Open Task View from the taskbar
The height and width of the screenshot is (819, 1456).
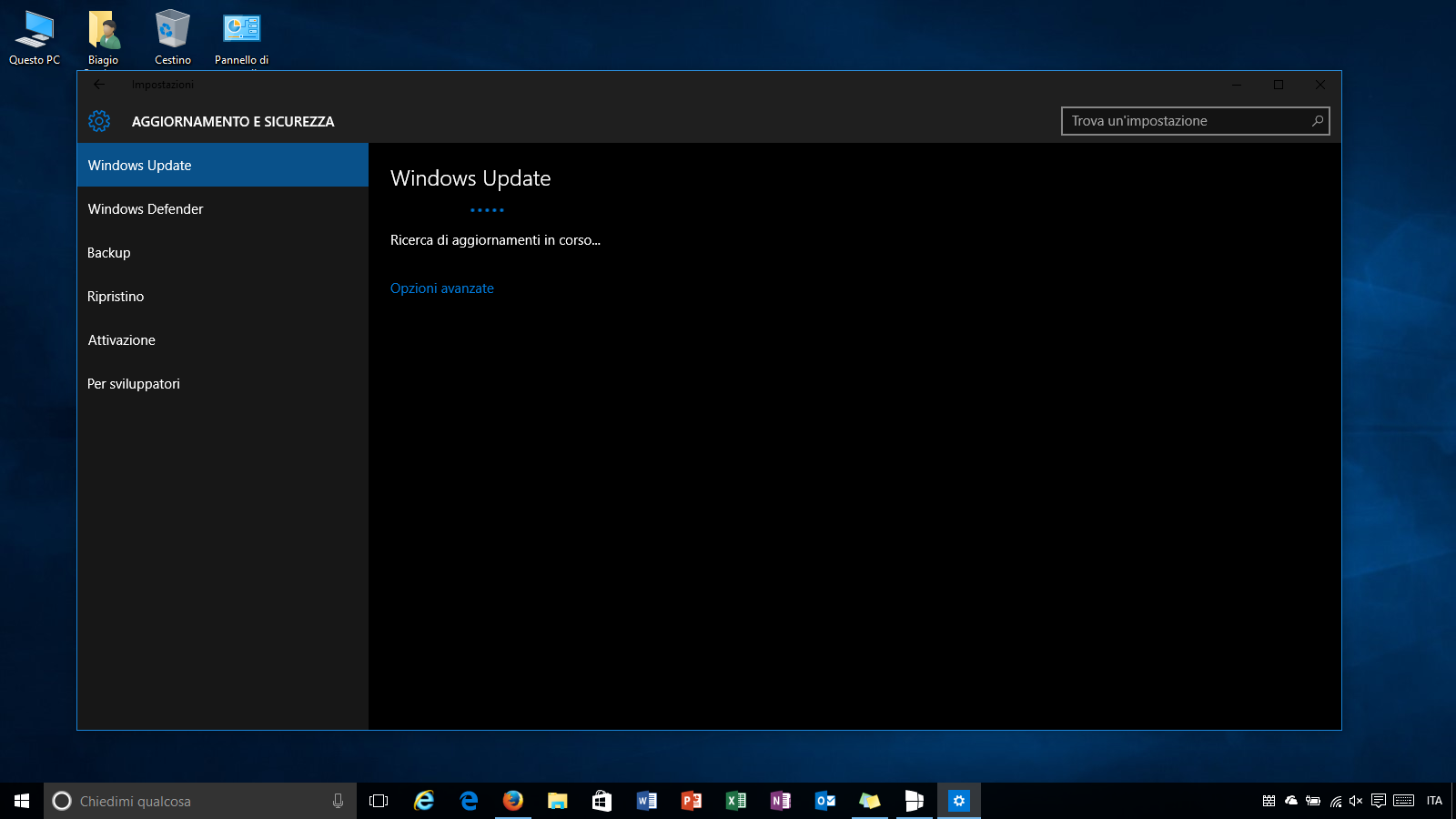pyautogui.click(x=379, y=801)
